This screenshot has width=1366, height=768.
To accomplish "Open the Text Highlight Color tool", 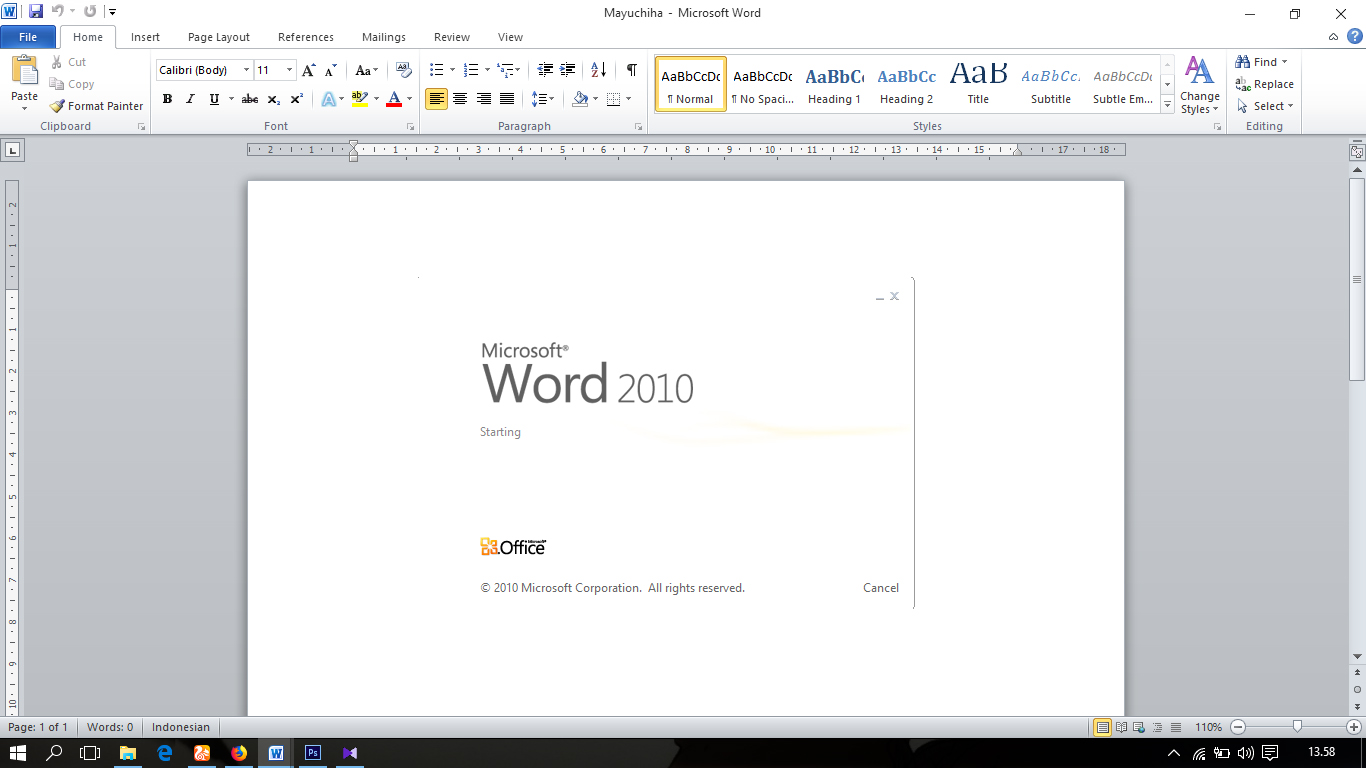I will point(359,99).
